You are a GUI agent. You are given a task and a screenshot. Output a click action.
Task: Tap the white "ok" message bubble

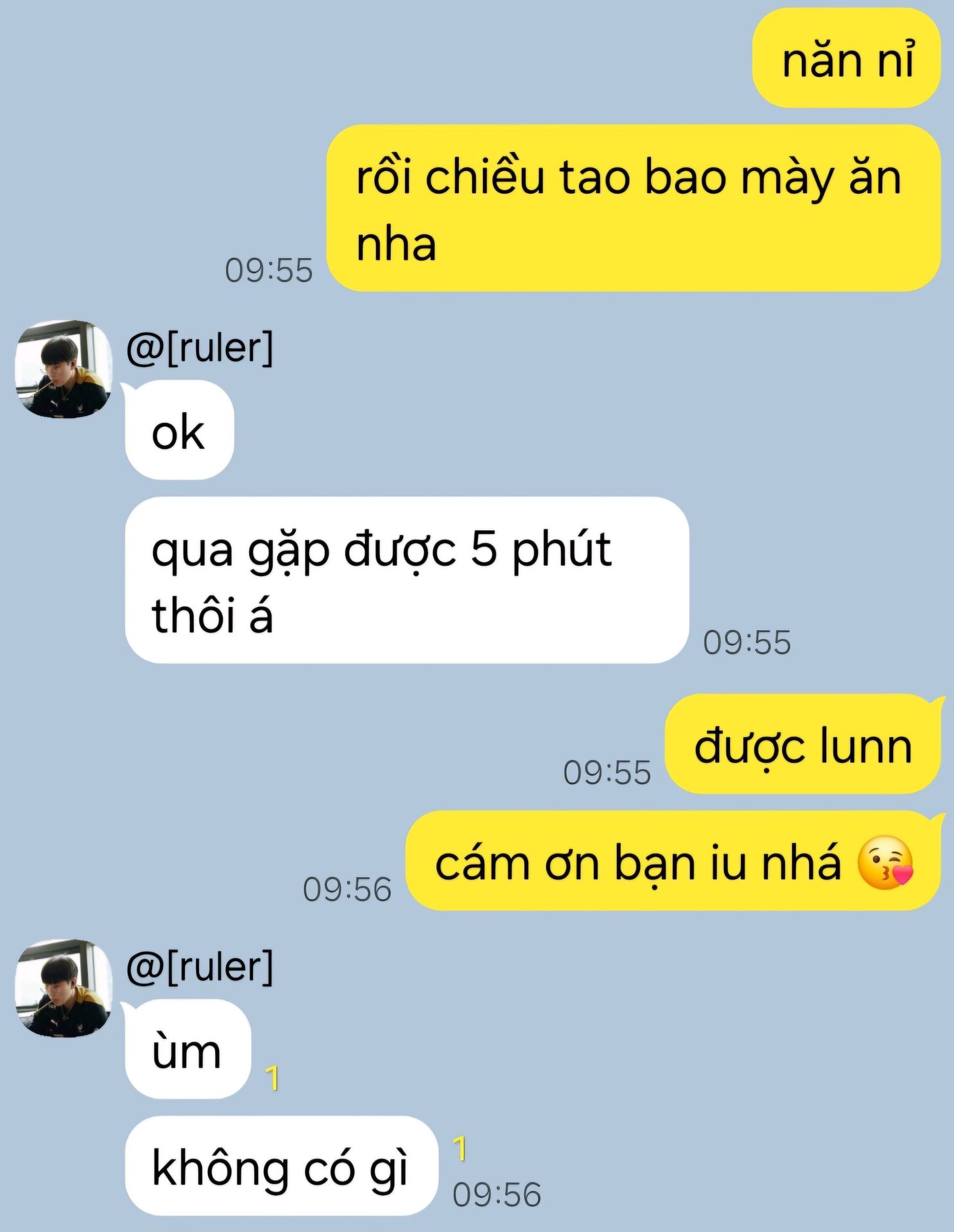(x=179, y=429)
